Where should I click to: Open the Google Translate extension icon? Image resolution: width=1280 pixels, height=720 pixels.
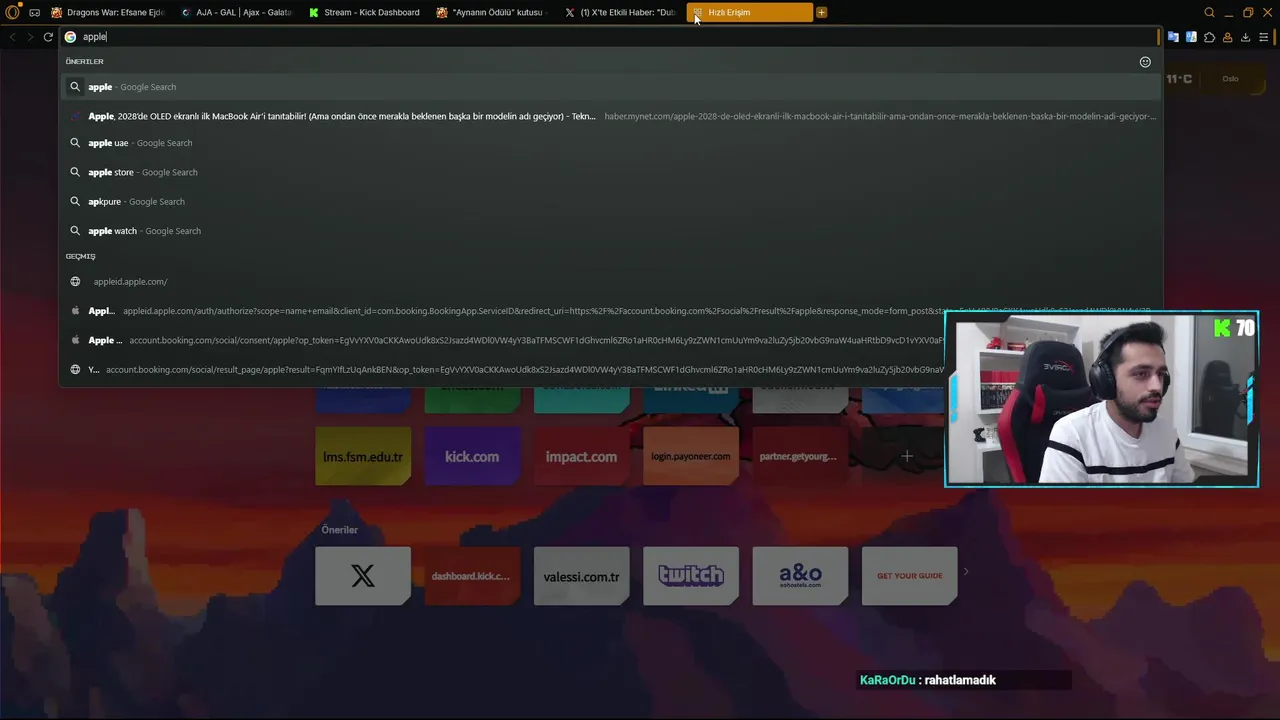tap(1173, 37)
